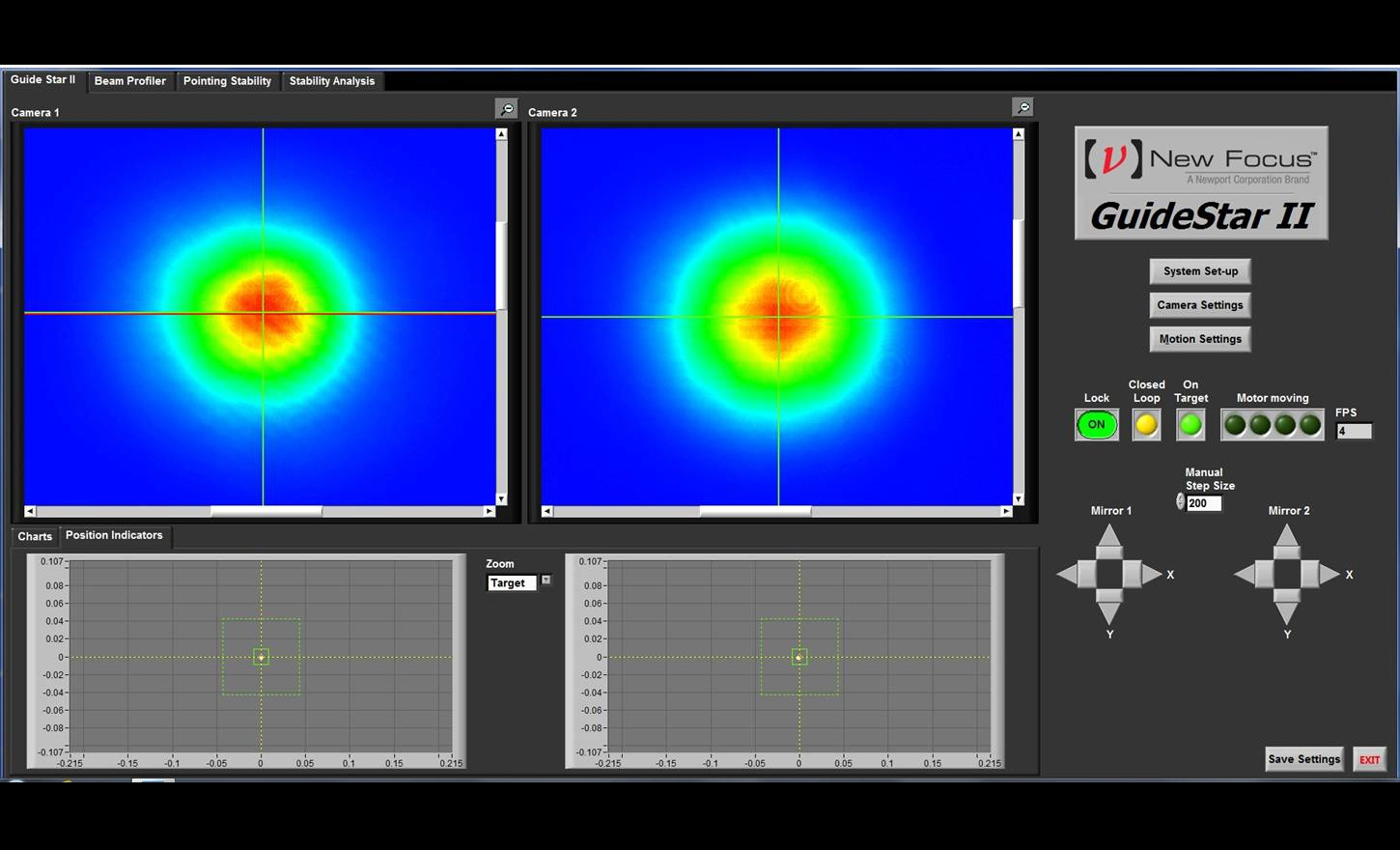
Task: Click the green On Target indicator
Action: (1190, 424)
